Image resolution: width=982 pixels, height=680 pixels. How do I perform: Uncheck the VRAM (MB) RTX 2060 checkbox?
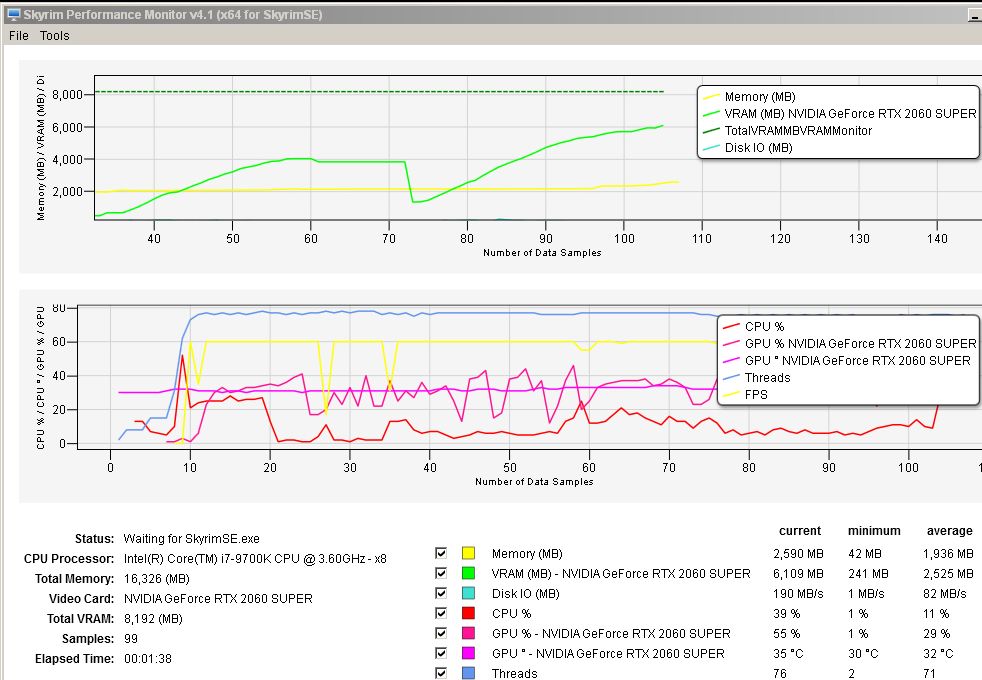coord(441,574)
